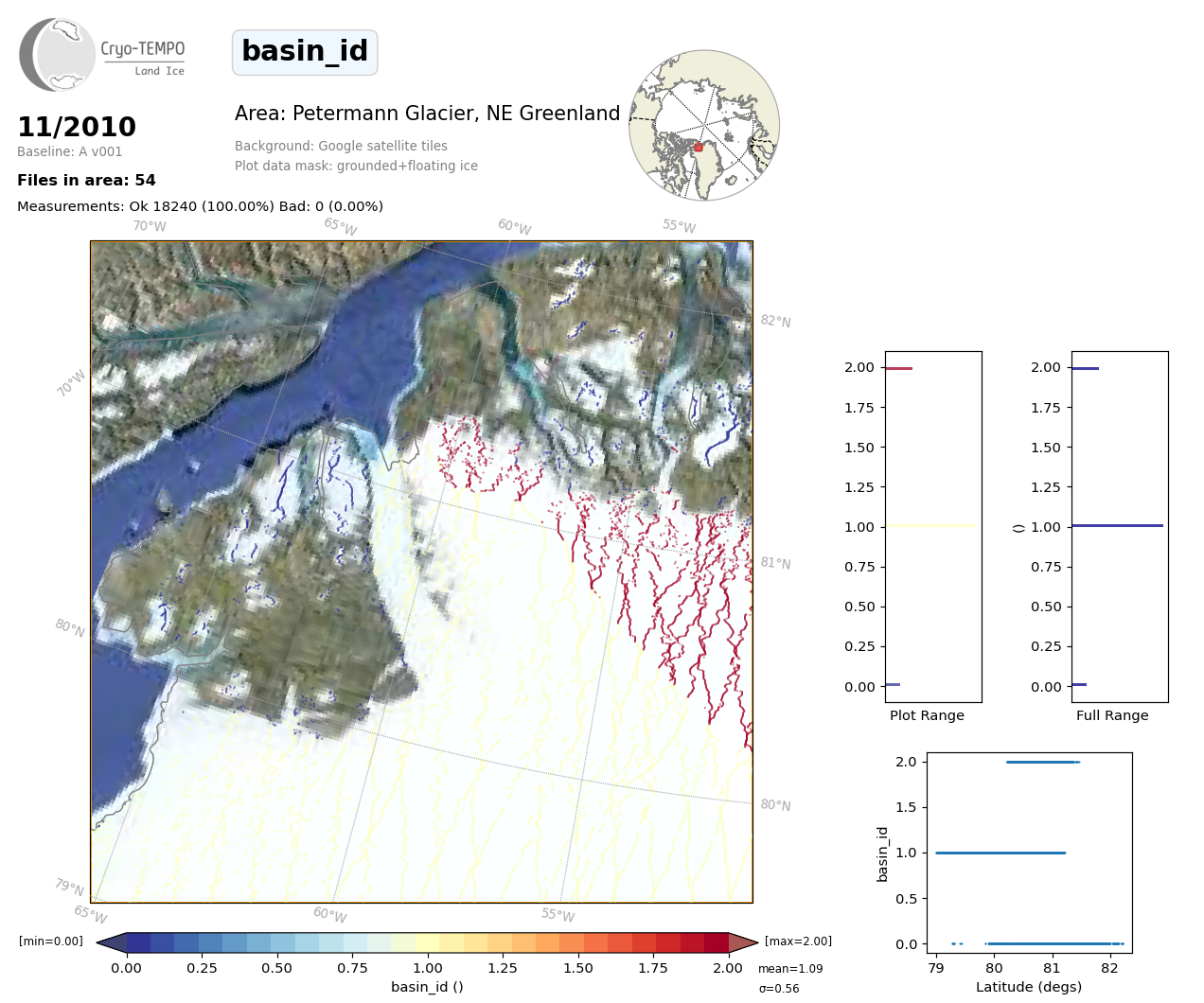Click the blue line at 1.00 in Full Range
This screenshot has height=1003, width=1204.
tap(1118, 525)
